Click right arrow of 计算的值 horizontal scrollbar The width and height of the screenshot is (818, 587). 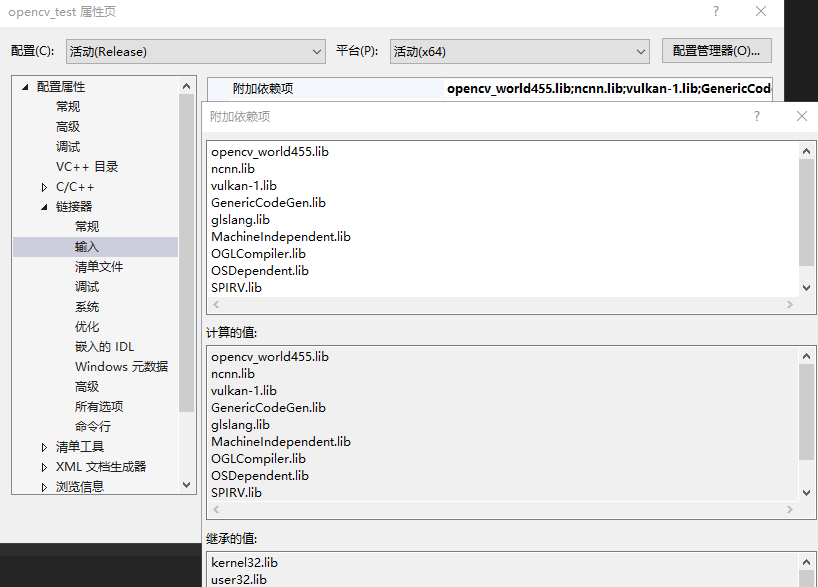tap(790, 510)
